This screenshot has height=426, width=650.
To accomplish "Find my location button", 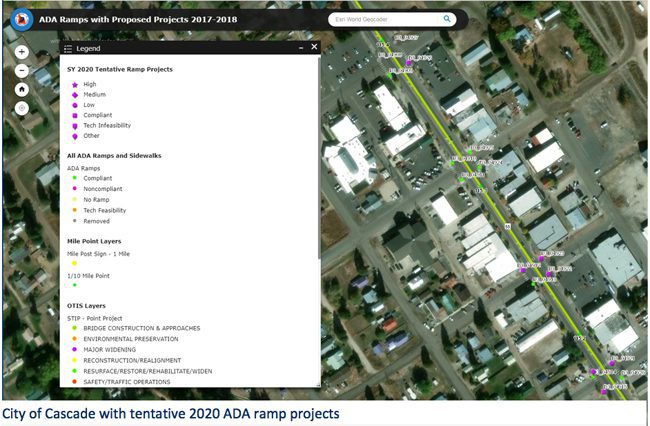I will click(22, 108).
